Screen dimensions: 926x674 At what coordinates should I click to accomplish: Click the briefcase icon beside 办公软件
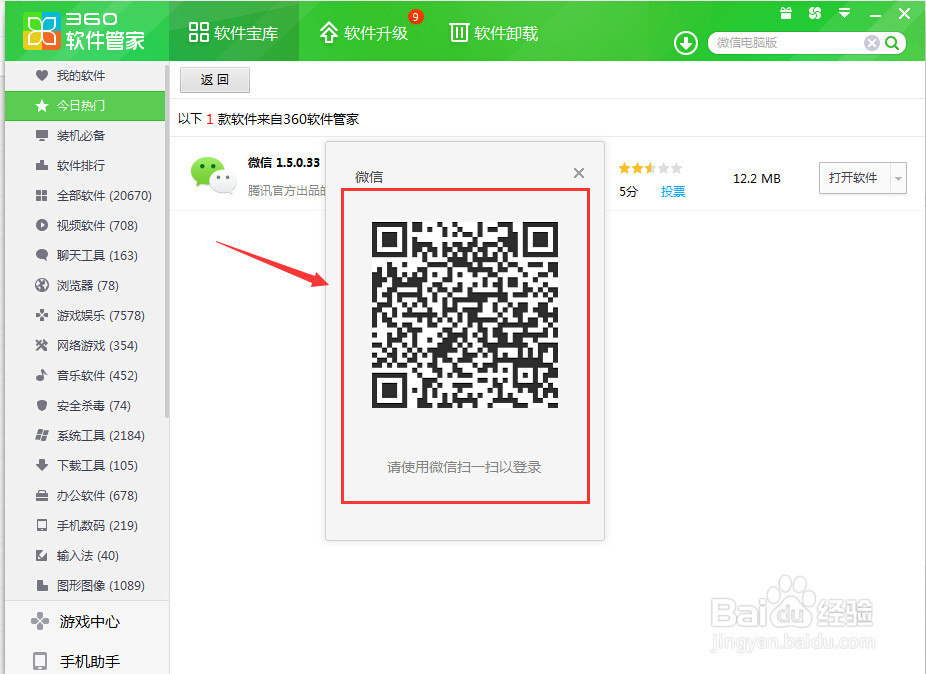coord(41,495)
